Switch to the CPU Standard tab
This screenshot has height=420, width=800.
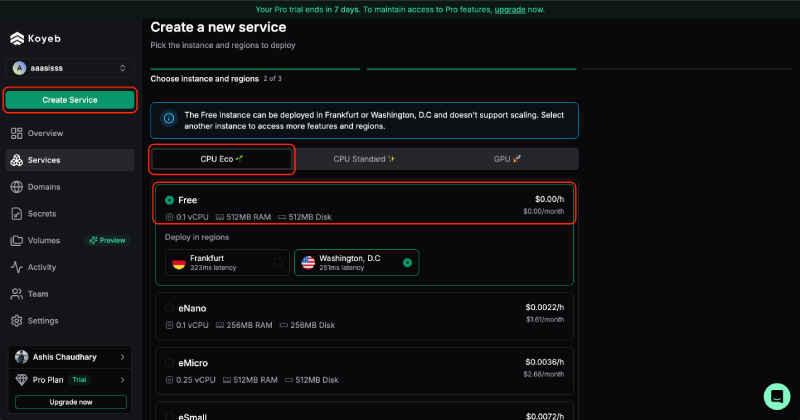coord(364,159)
